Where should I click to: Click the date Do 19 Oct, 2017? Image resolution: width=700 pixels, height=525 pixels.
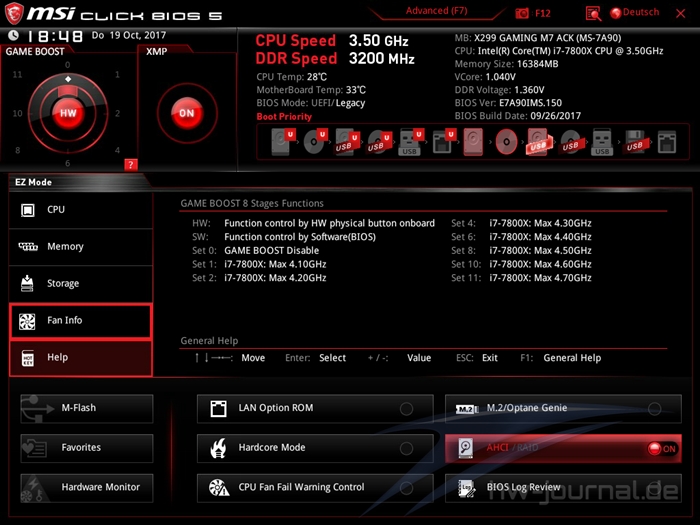(129, 35)
